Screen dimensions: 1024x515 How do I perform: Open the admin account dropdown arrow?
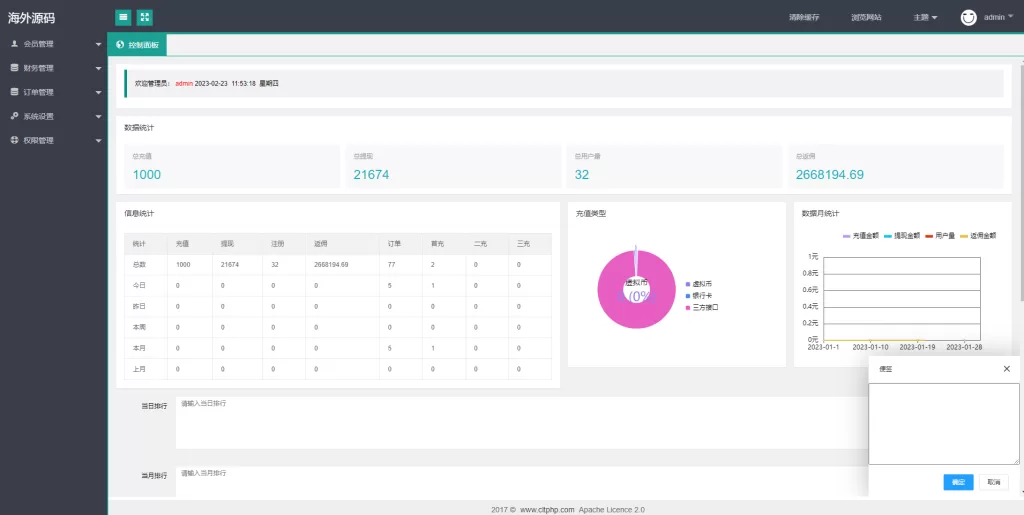pos(1010,16)
